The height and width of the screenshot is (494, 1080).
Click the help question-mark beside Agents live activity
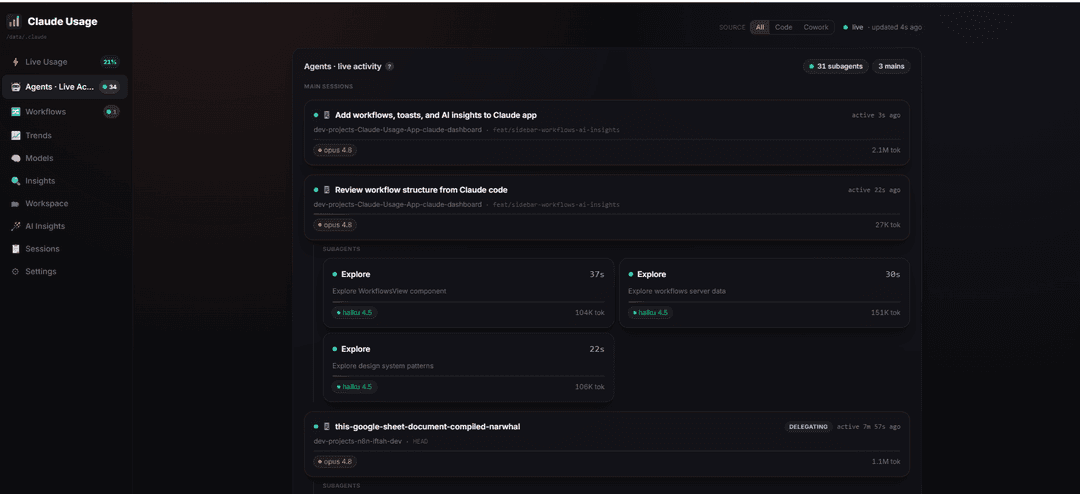[389, 67]
